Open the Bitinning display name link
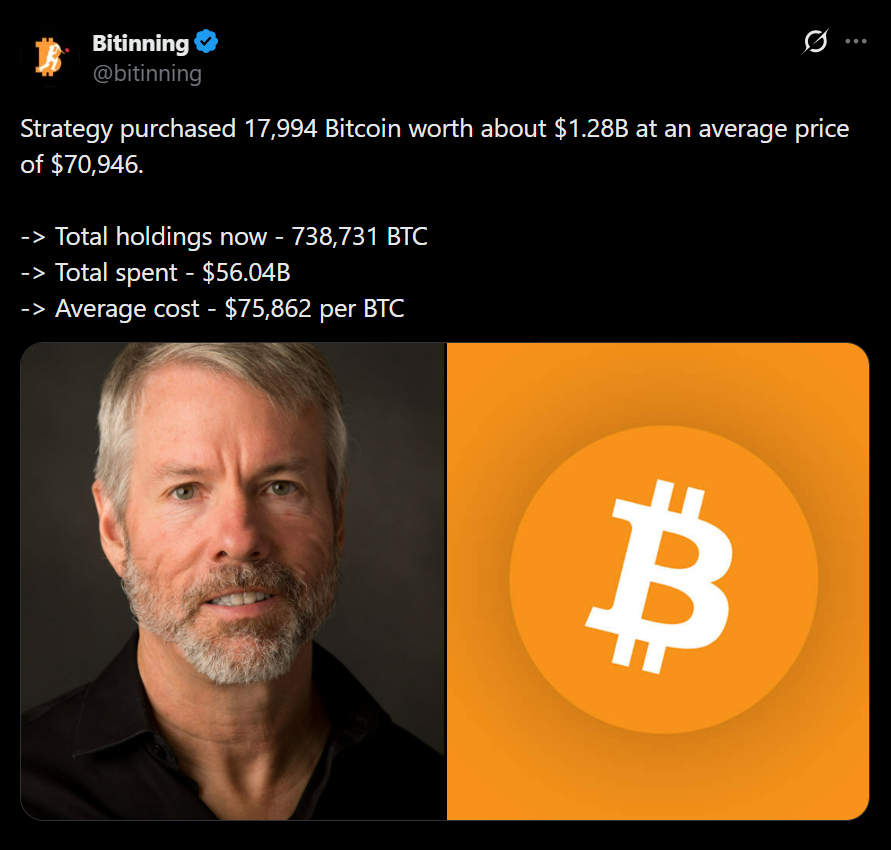 (140, 43)
